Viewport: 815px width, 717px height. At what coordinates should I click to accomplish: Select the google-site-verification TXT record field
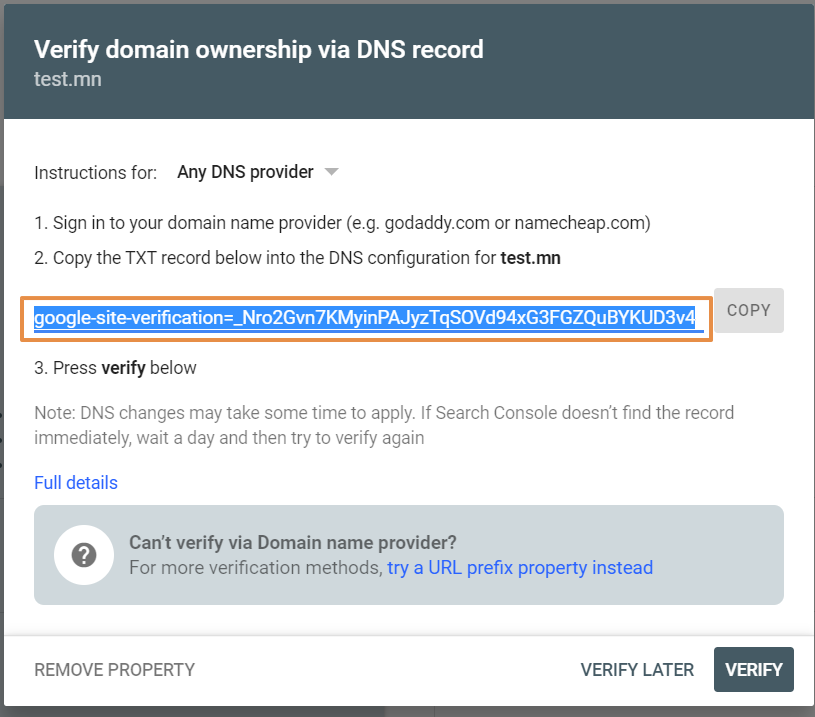pyautogui.click(x=366, y=319)
